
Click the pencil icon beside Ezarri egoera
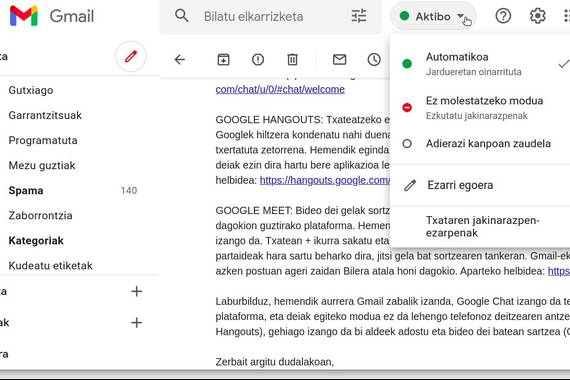[410, 185]
